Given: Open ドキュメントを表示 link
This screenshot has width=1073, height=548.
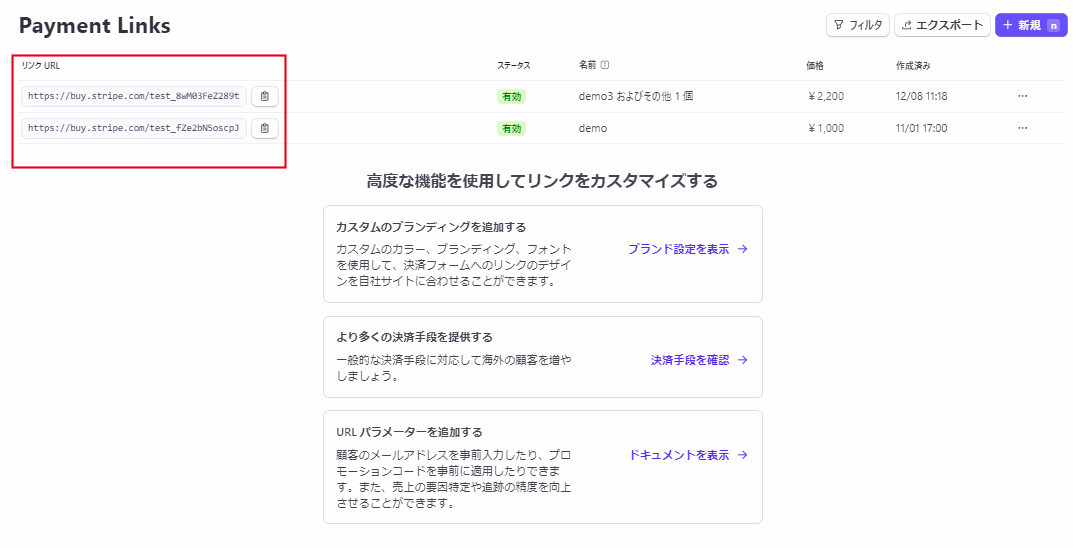Looking at the screenshot, I should click(x=688, y=455).
